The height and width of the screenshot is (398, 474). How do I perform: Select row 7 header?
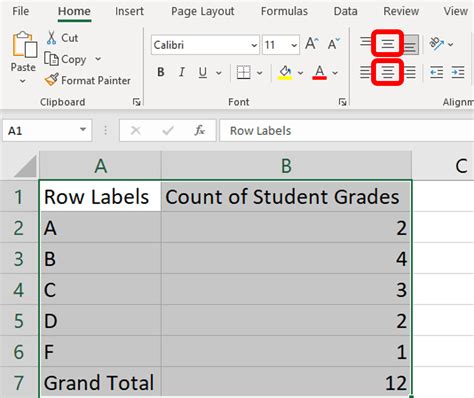(x=19, y=382)
